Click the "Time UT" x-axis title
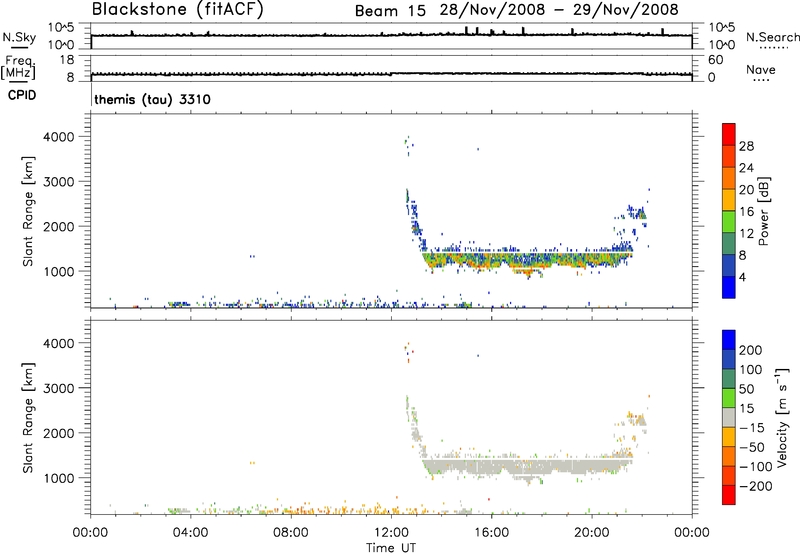The image size is (800, 554). (391, 548)
